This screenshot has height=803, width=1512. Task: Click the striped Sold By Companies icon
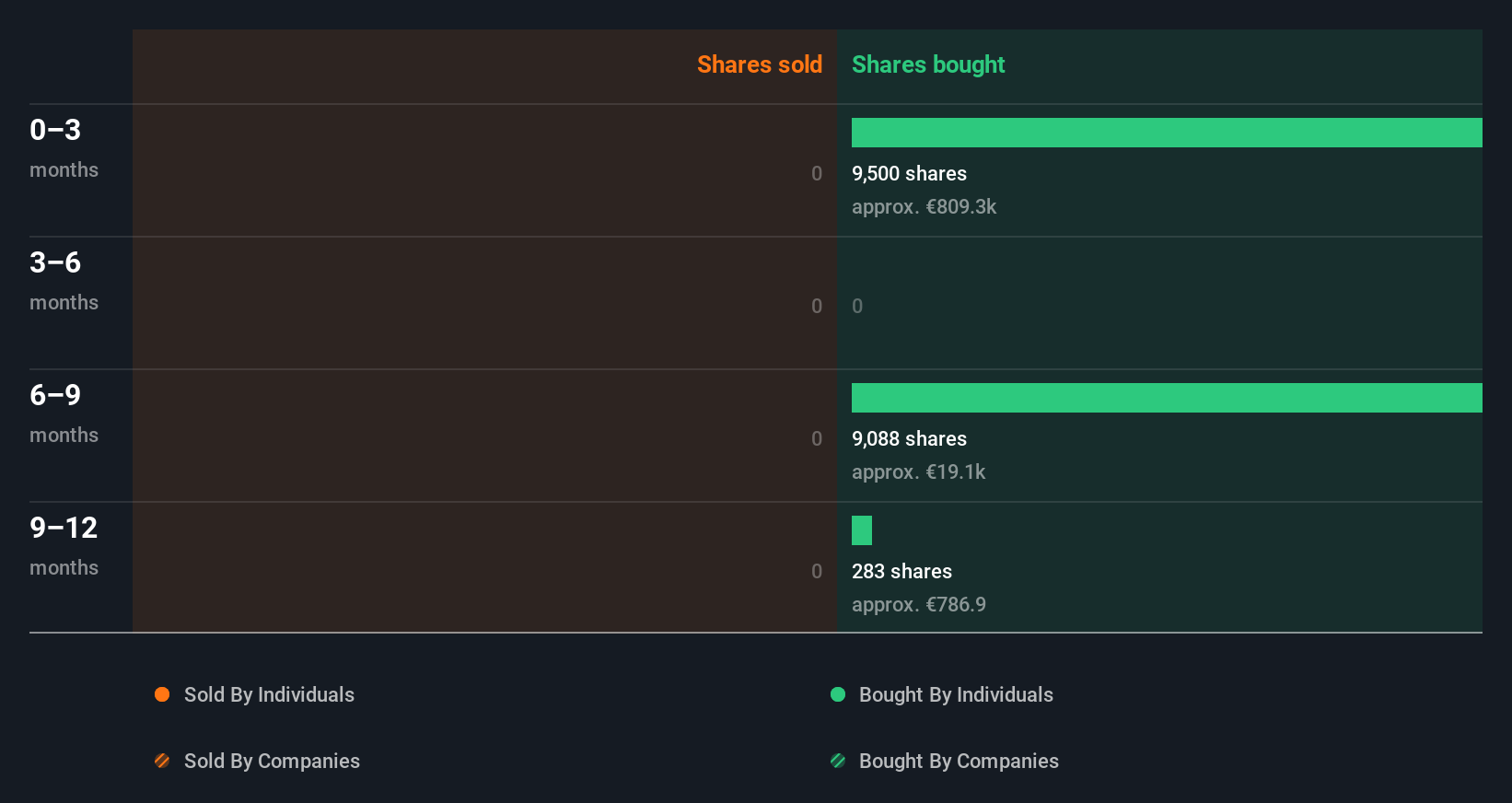pos(162,761)
